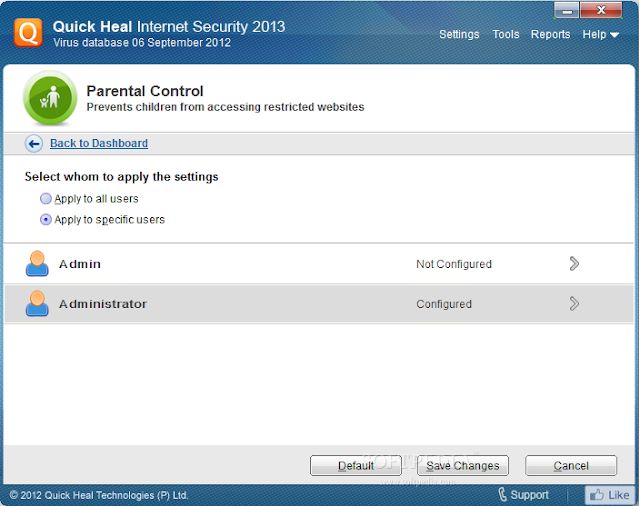Open the Settings menu
The image size is (640, 506).
pos(459,35)
